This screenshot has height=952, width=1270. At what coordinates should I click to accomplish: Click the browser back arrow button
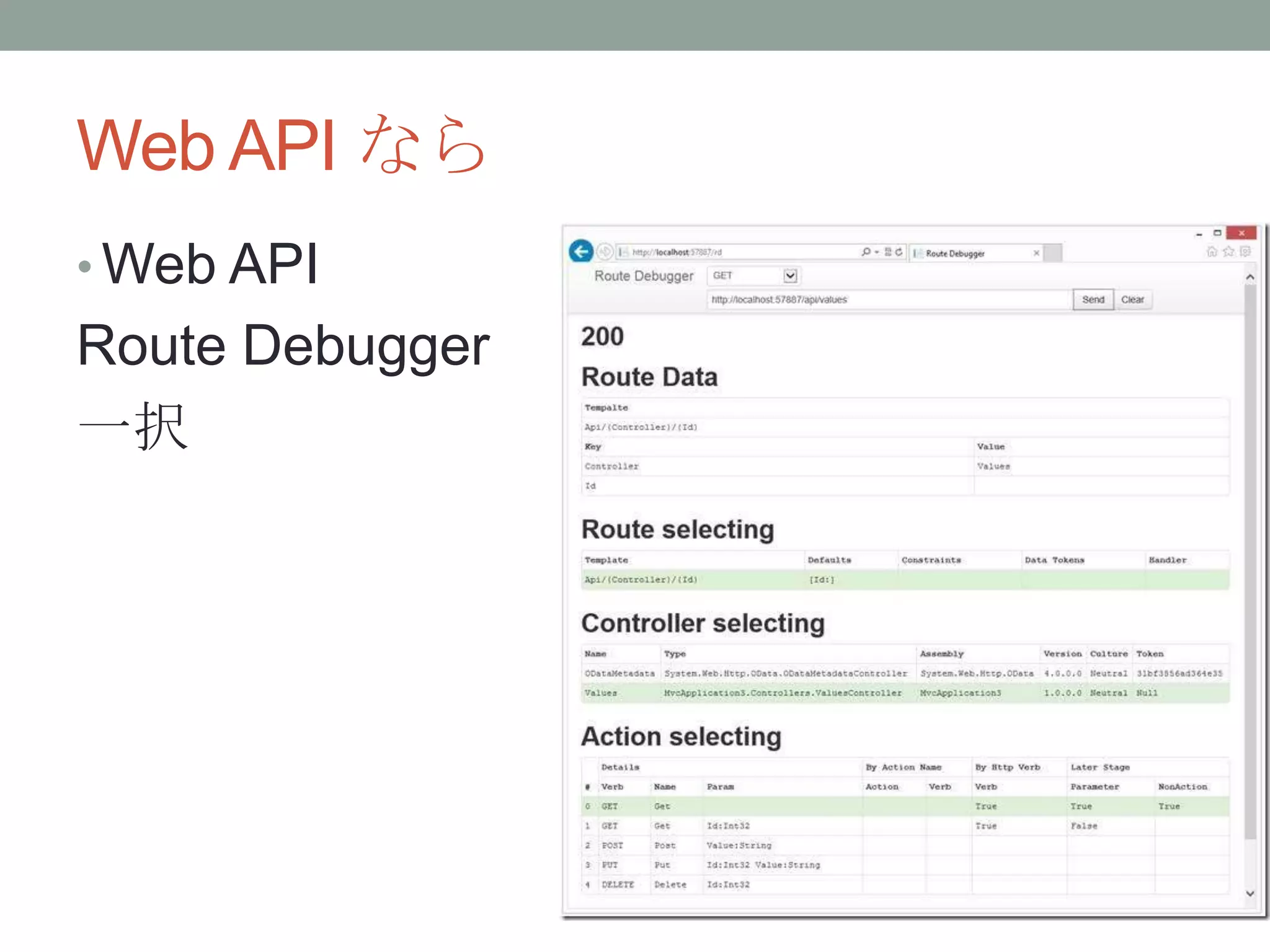pos(581,251)
